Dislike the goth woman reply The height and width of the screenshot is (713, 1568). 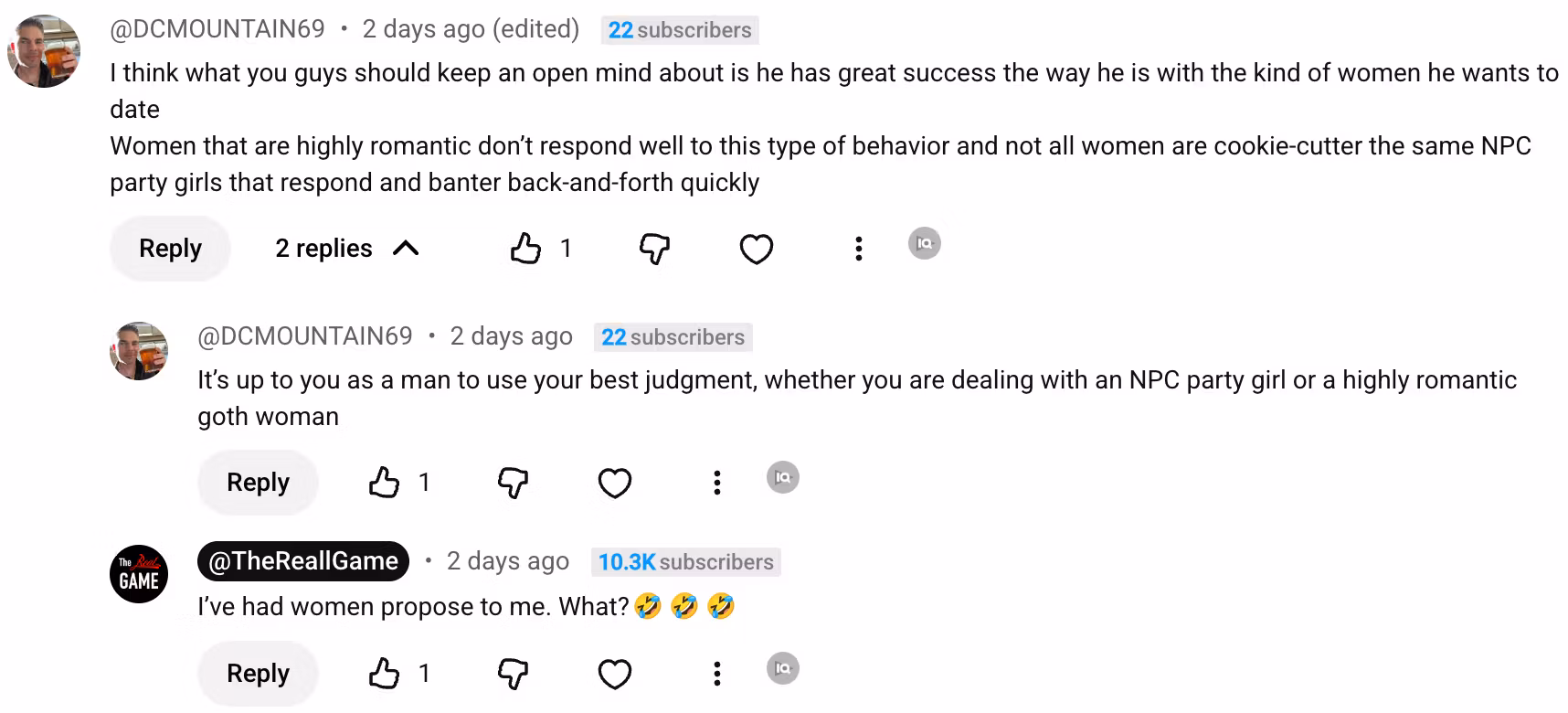513,483
